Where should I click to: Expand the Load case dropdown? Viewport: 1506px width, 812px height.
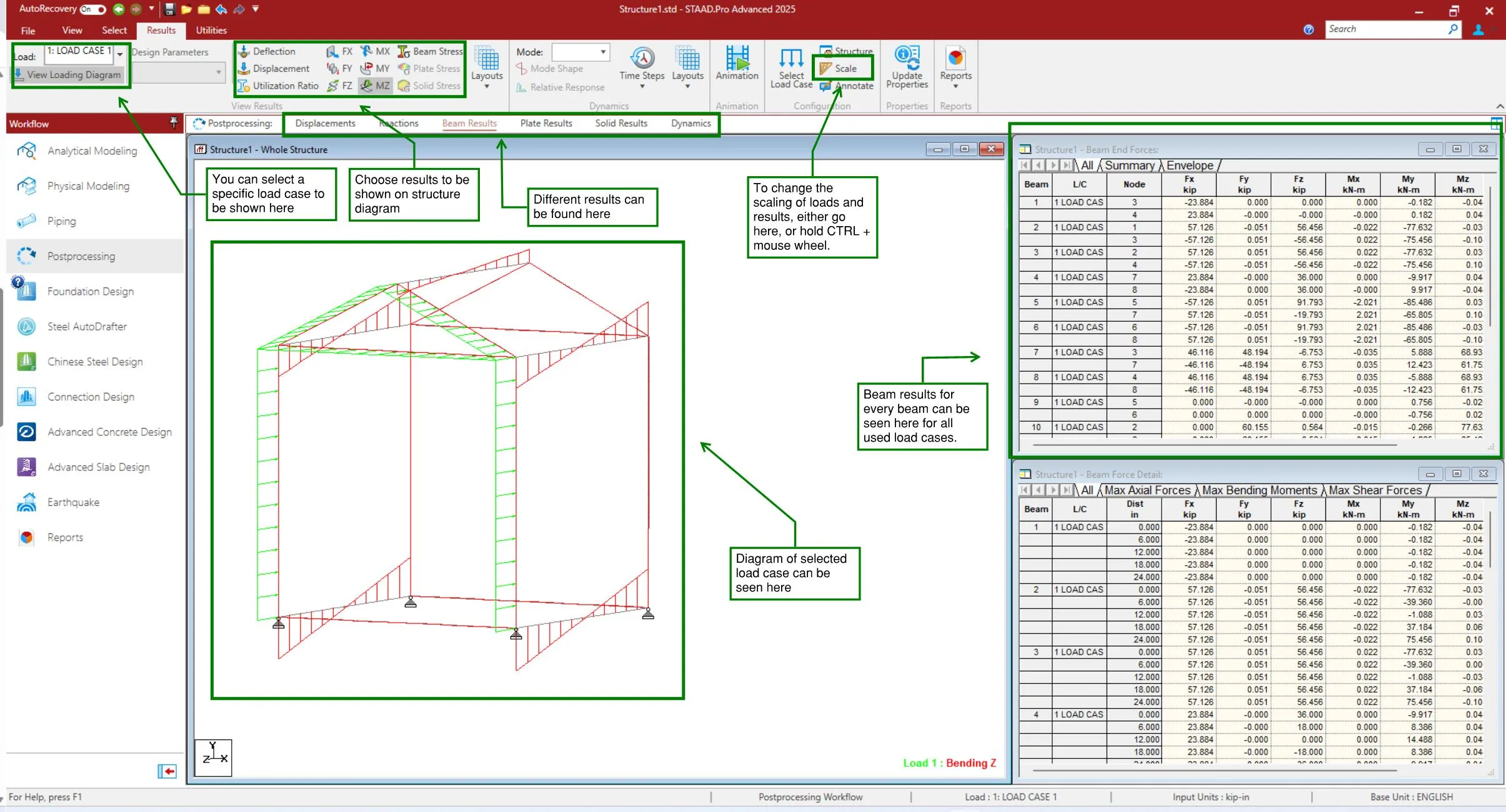[x=120, y=54]
